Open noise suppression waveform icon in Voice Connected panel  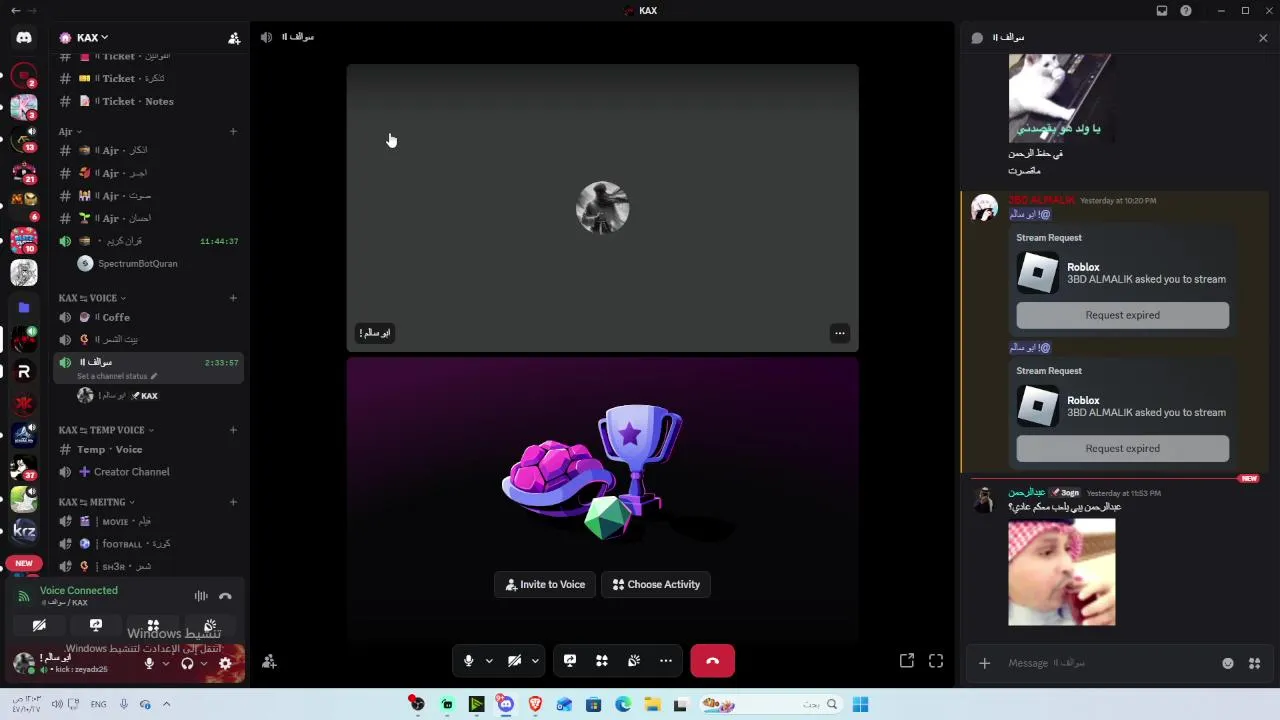201,596
